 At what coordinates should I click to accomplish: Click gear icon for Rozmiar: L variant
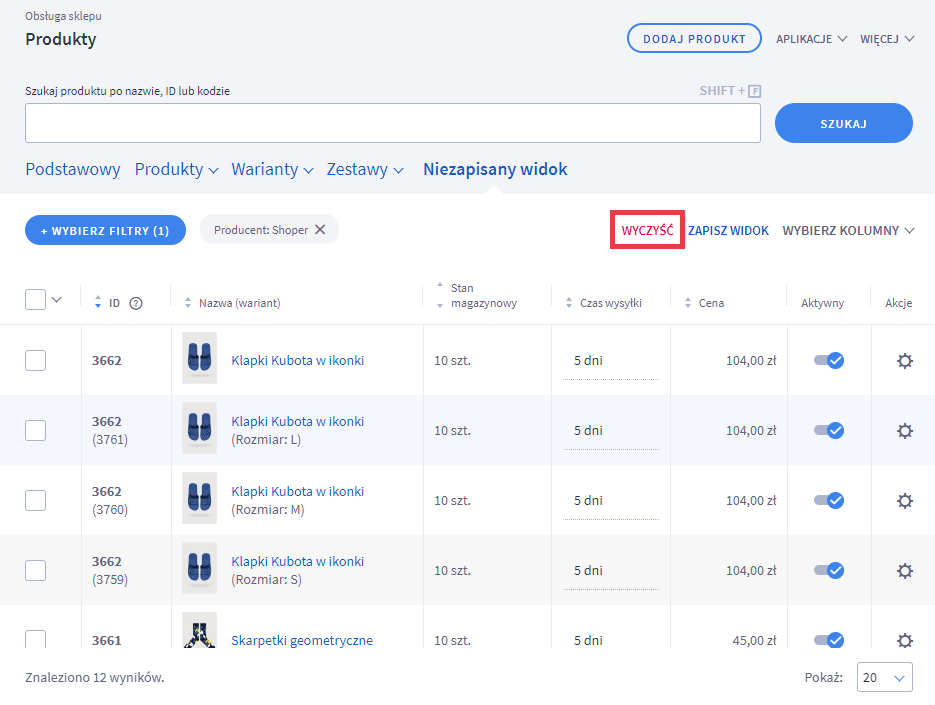[x=904, y=431]
